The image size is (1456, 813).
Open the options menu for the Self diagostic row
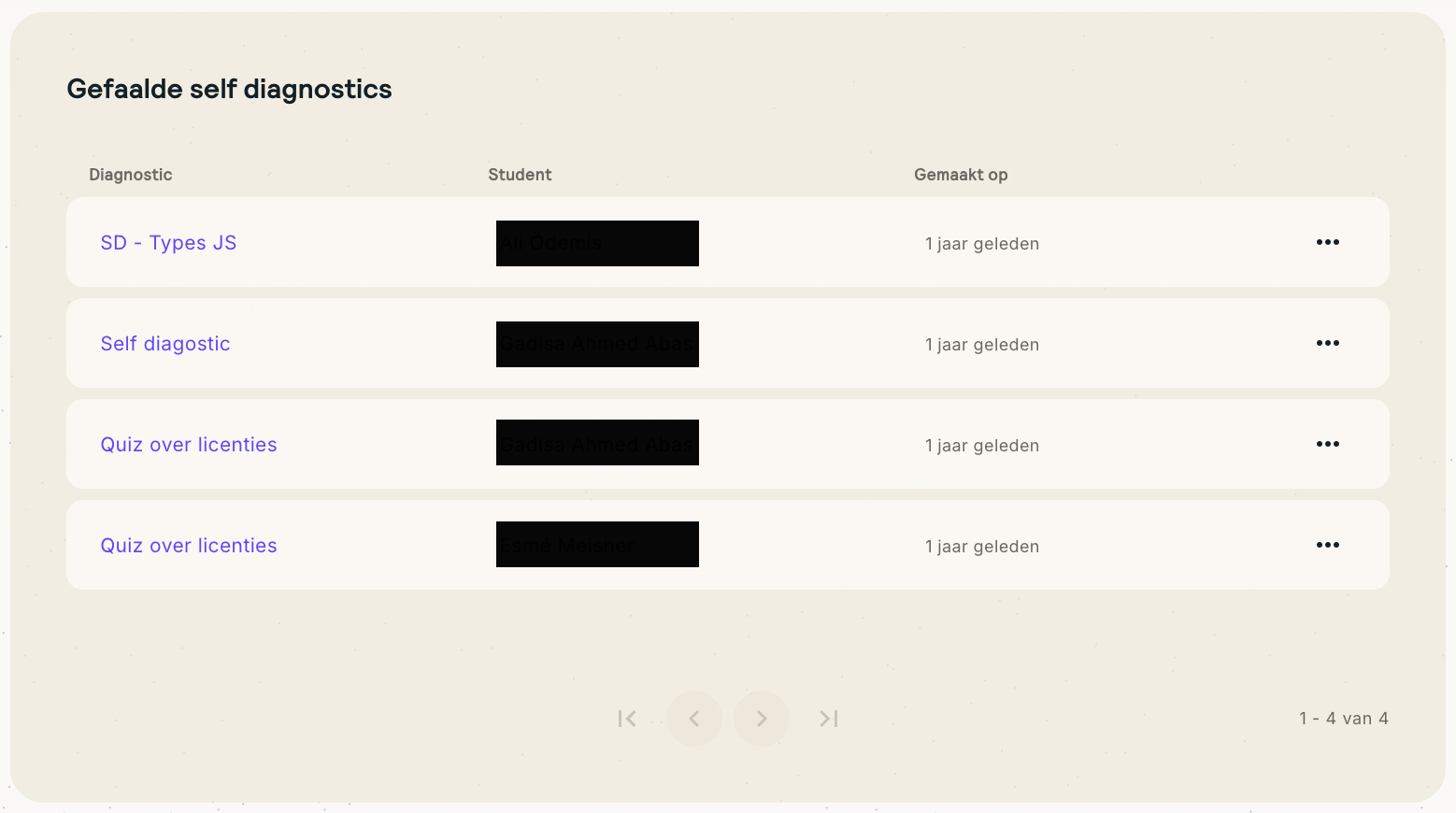[x=1327, y=343]
